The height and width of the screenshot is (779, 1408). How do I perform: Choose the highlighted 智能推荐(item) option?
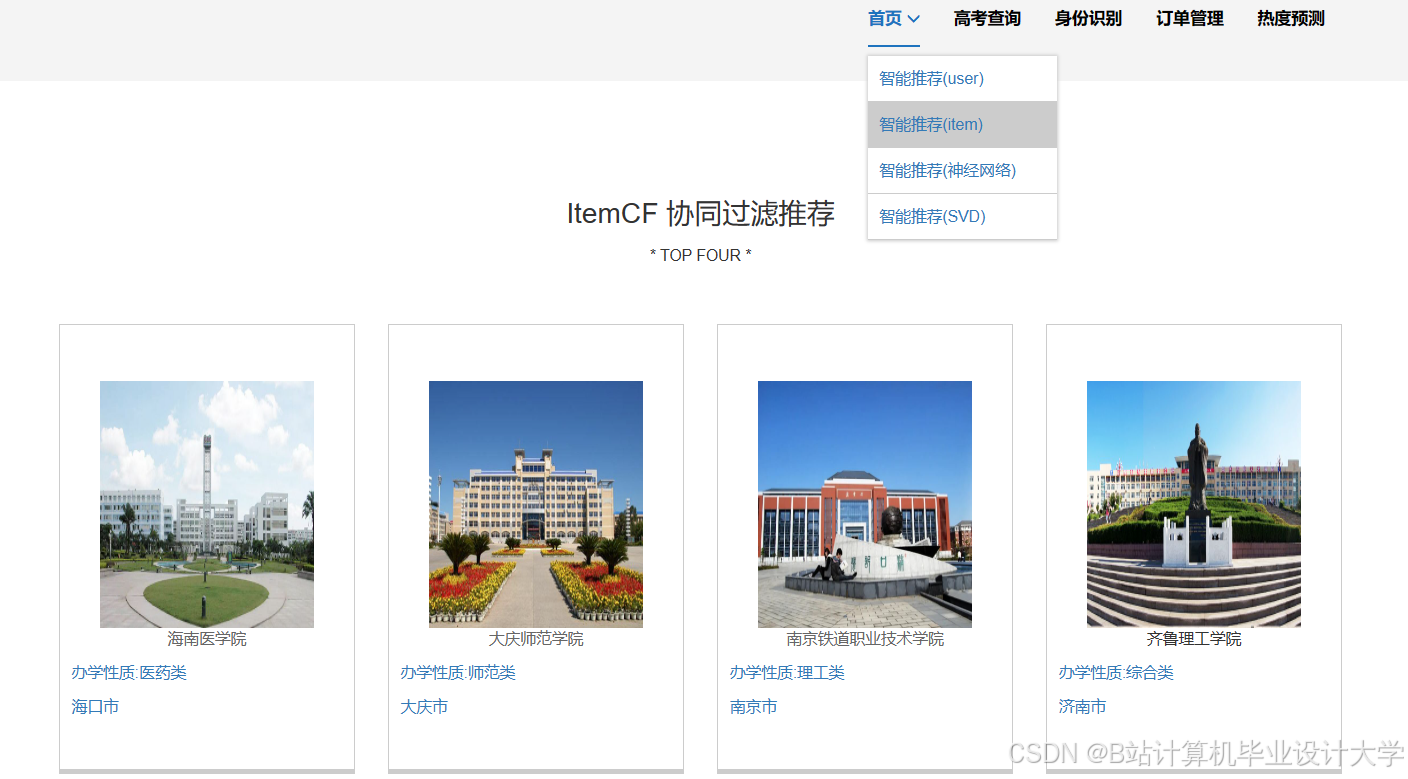click(x=930, y=124)
